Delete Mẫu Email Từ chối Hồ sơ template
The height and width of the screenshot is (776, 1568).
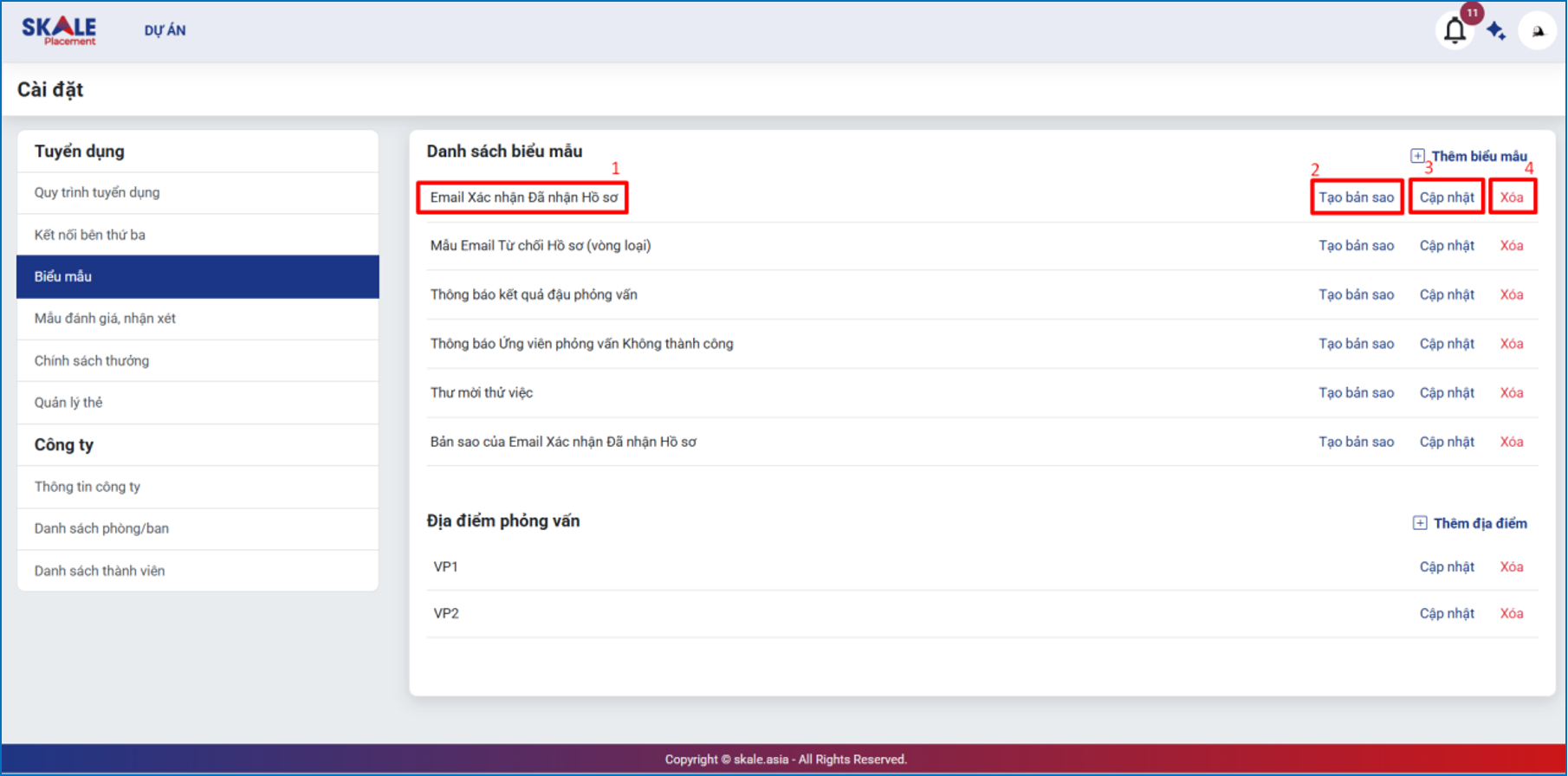(x=1511, y=246)
